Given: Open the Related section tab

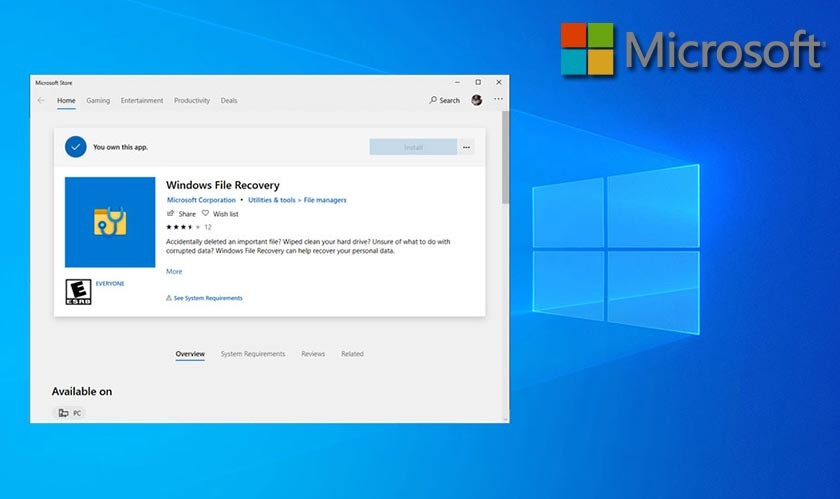Looking at the screenshot, I should click(352, 354).
